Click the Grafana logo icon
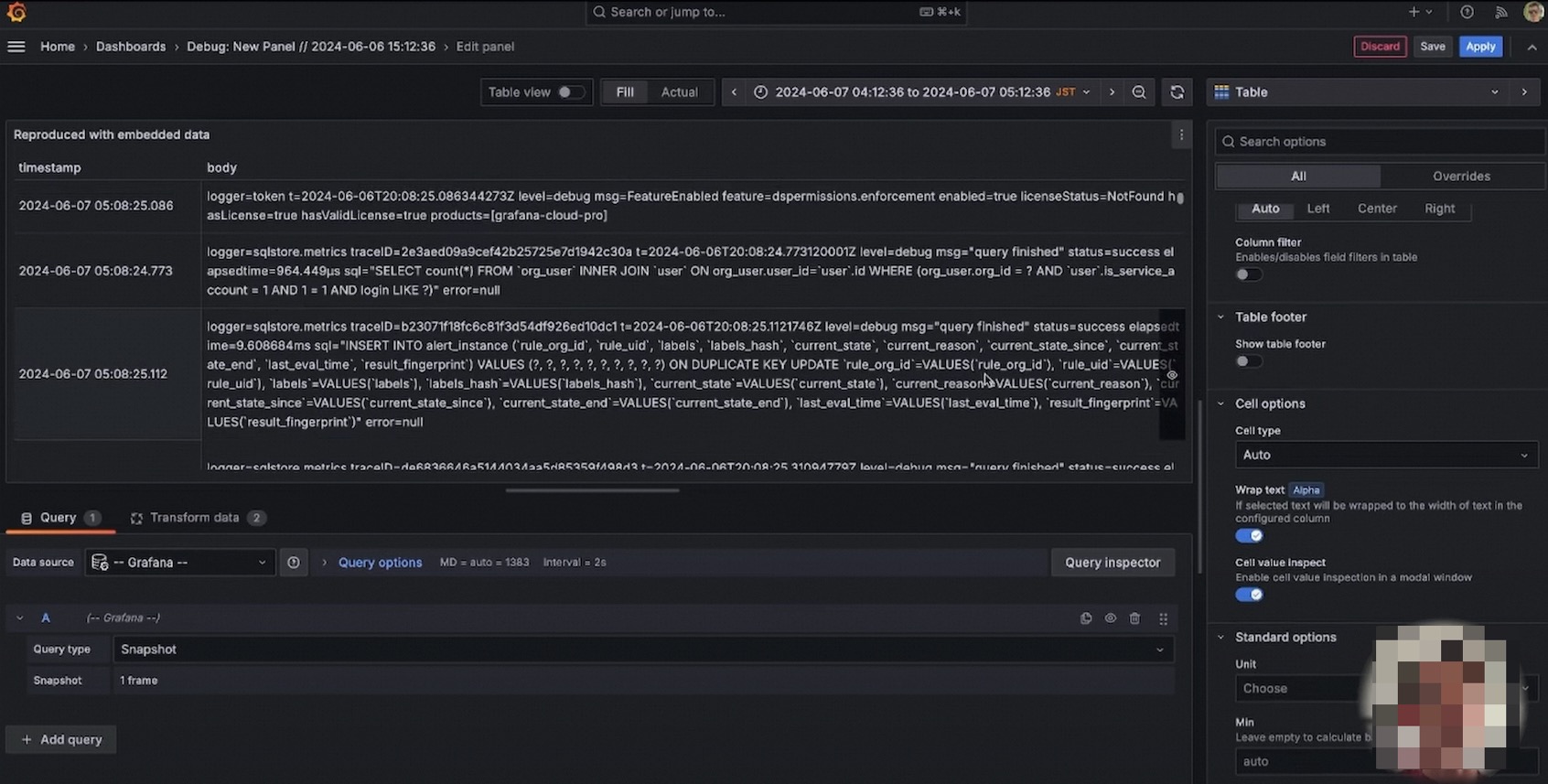 tap(16, 12)
